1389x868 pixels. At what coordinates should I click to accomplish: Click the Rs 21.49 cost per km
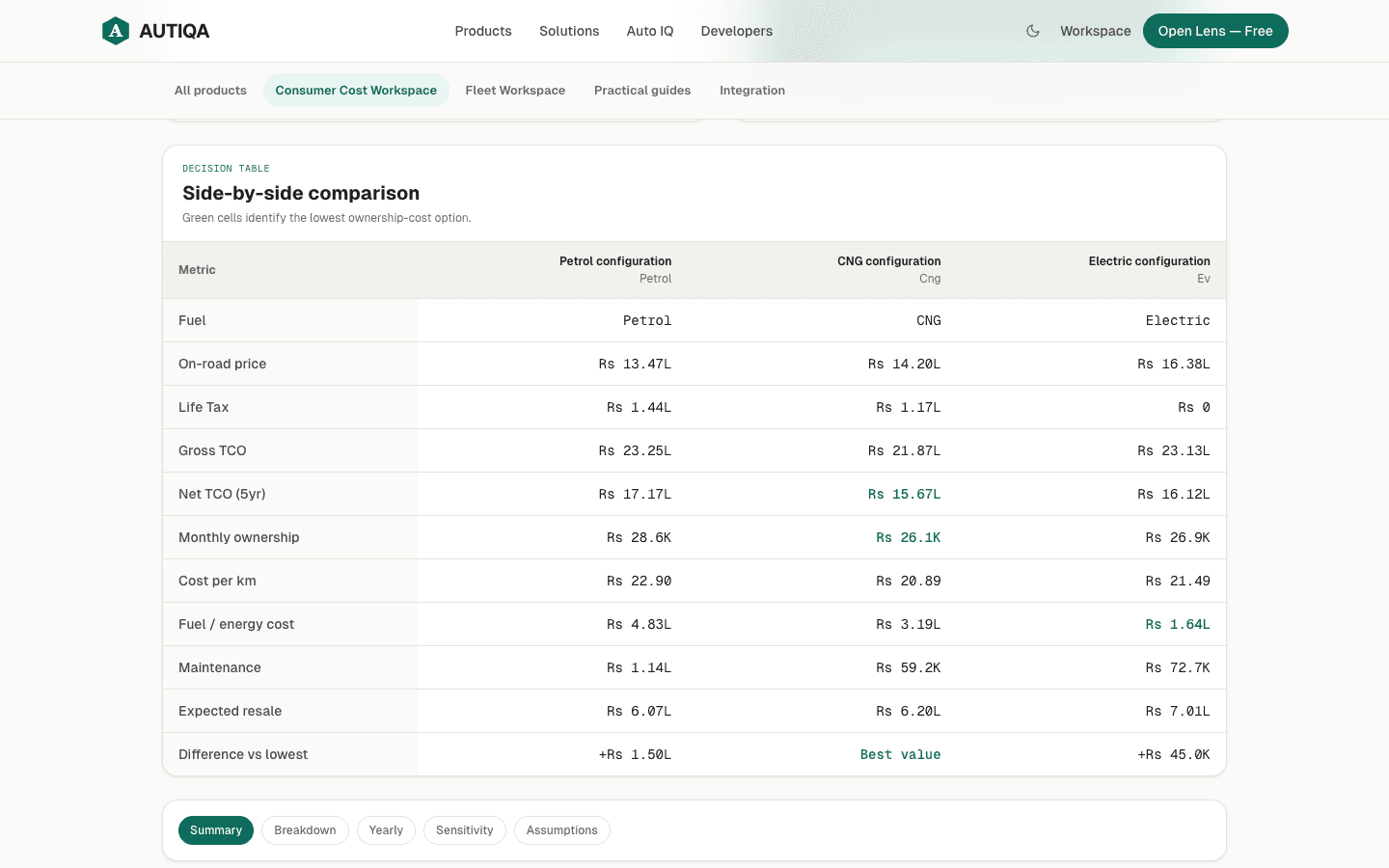pyautogui.click(x=1177, y=581)
